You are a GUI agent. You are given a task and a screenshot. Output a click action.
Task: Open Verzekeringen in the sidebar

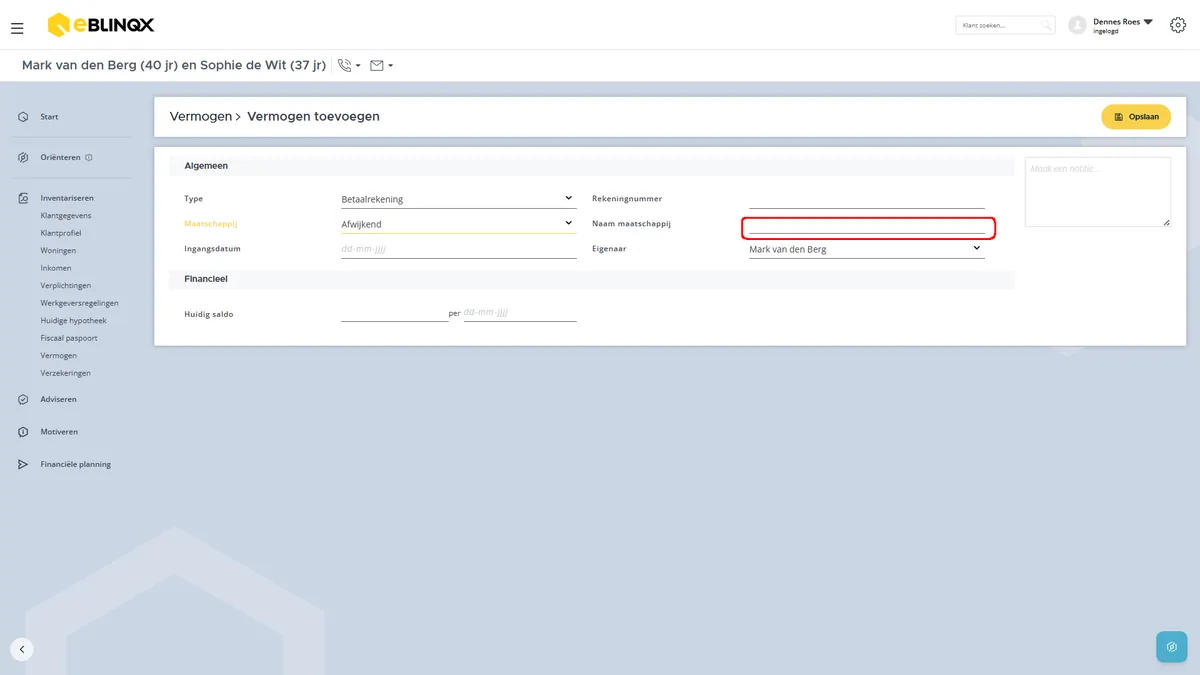[x=66, y=373]
